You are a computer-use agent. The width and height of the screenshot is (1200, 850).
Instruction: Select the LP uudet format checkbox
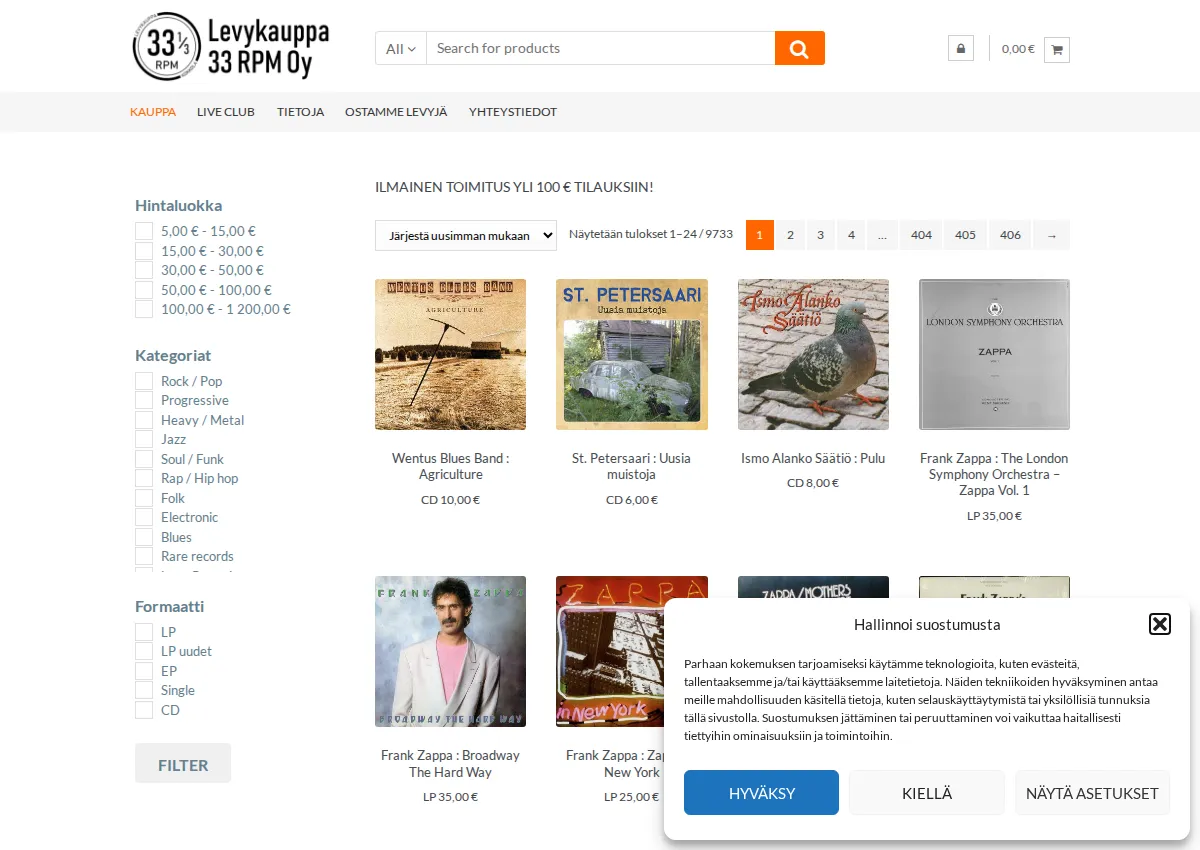(144, 651)
